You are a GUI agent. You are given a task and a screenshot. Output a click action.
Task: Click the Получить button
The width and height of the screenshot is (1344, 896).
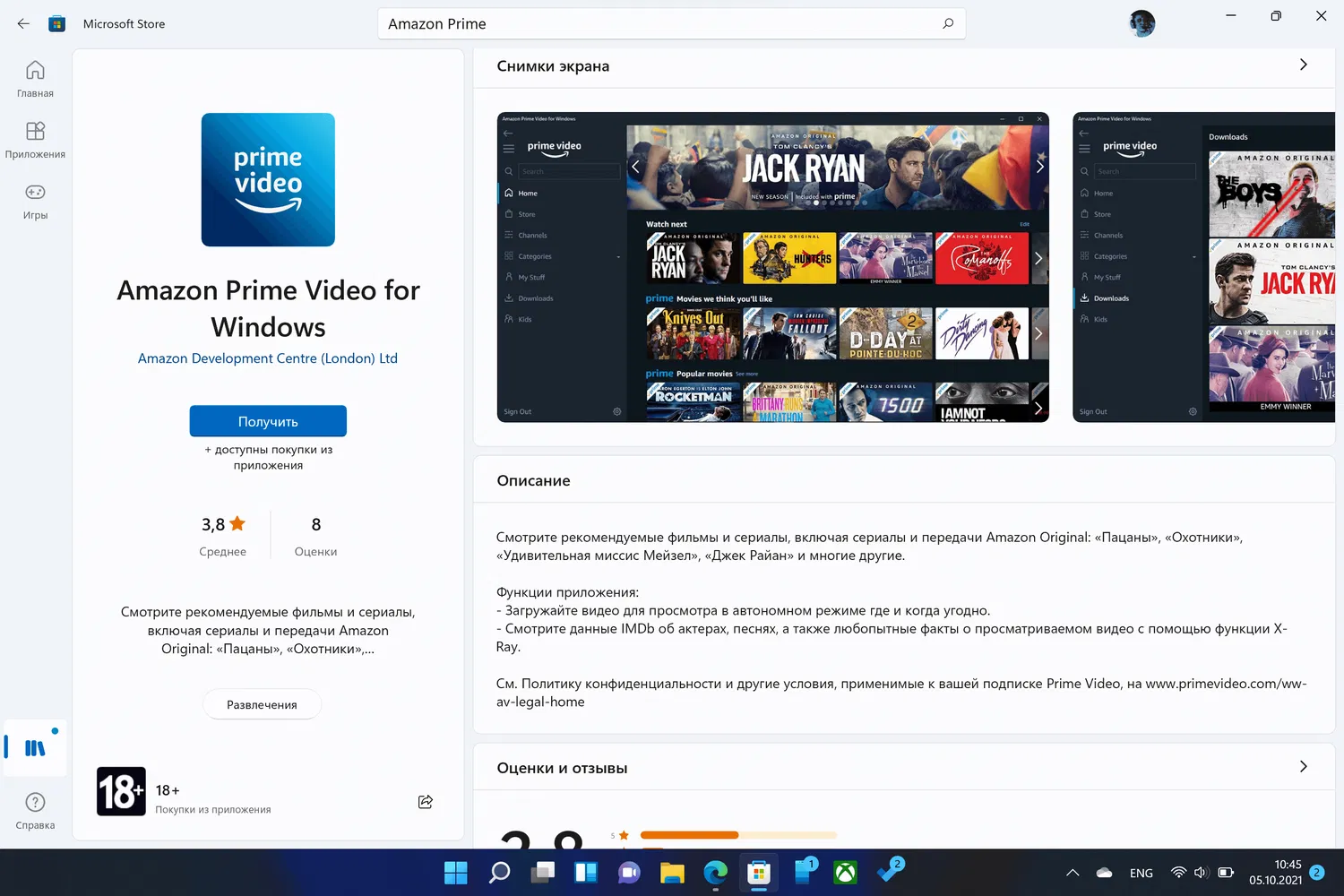[268, 421]
